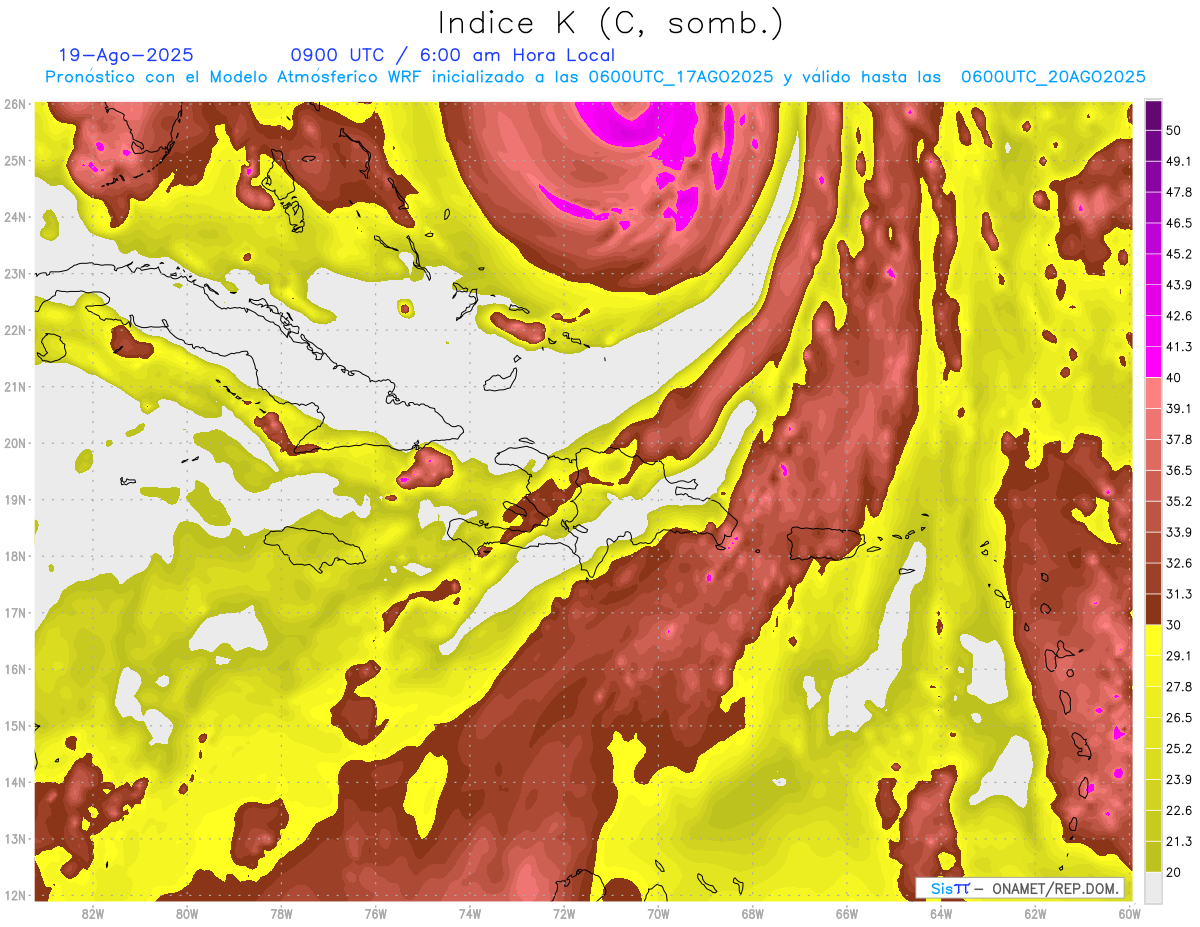Select the colorbar value 25.2
1200x927 pixels.
[1179, 748]
